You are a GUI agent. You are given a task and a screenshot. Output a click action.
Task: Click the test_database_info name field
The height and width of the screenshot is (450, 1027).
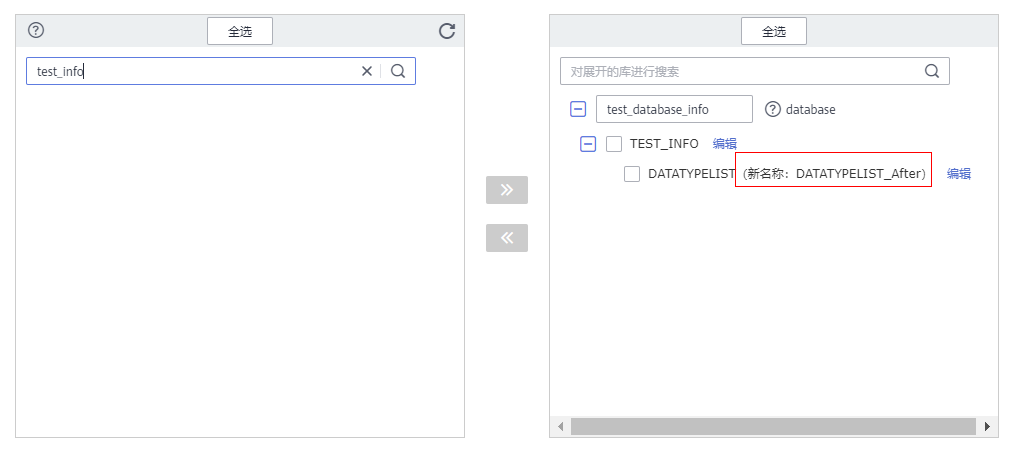coord(673,109)
